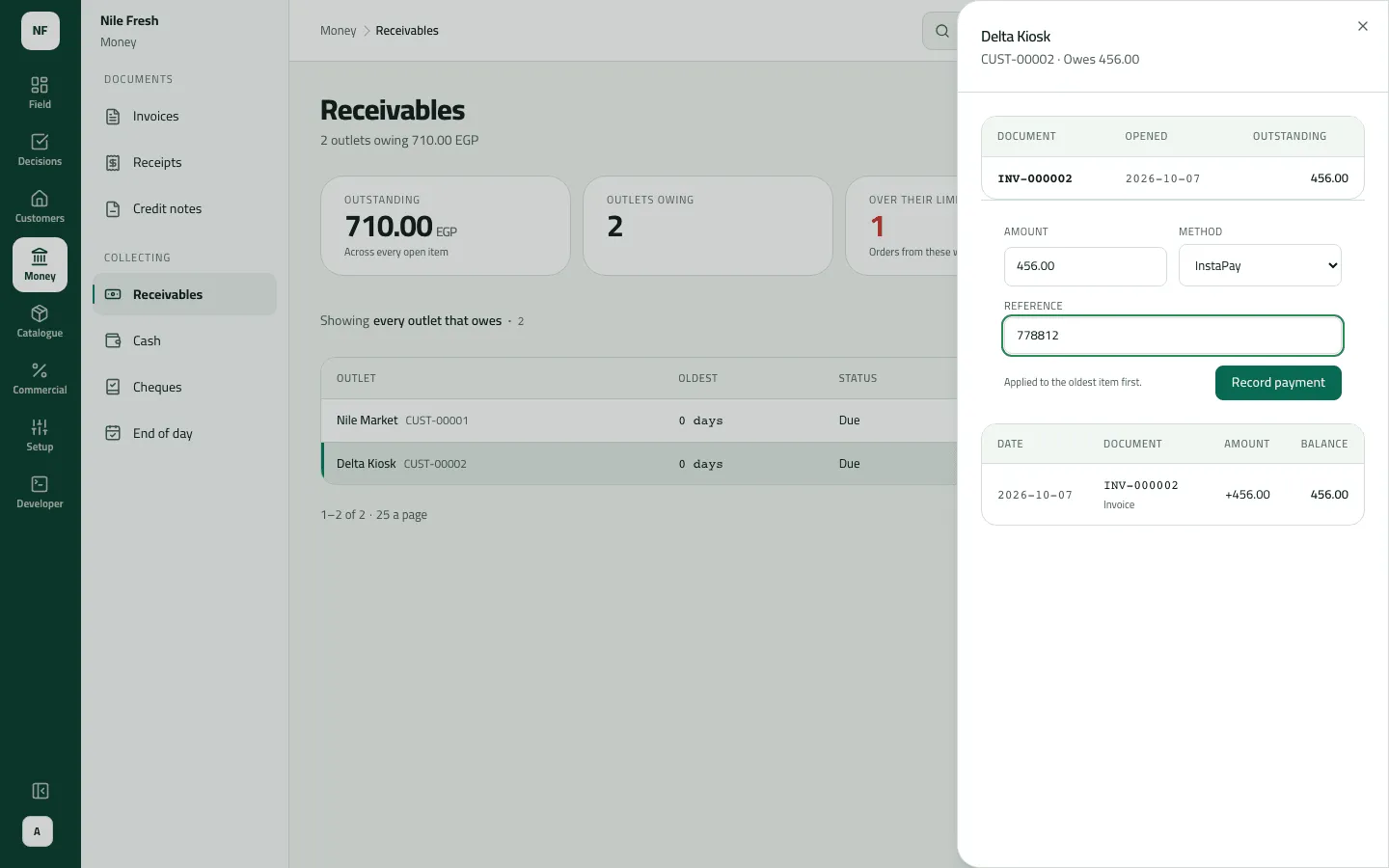The image size is (1389, 868).
Task: Open the Decisions section
Action: (40, 149)
